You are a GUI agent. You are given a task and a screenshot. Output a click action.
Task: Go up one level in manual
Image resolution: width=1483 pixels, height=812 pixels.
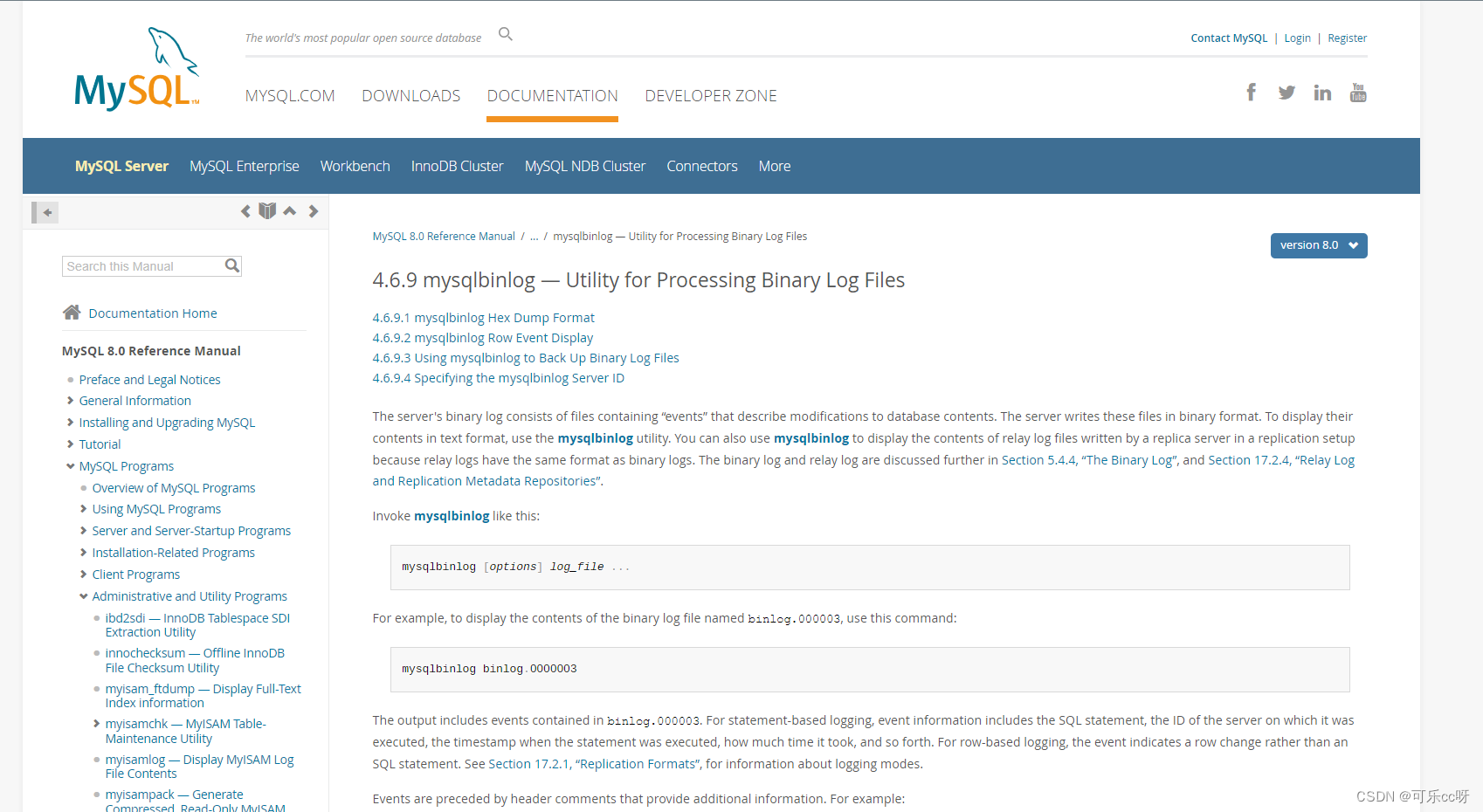(x=289, y=210)
